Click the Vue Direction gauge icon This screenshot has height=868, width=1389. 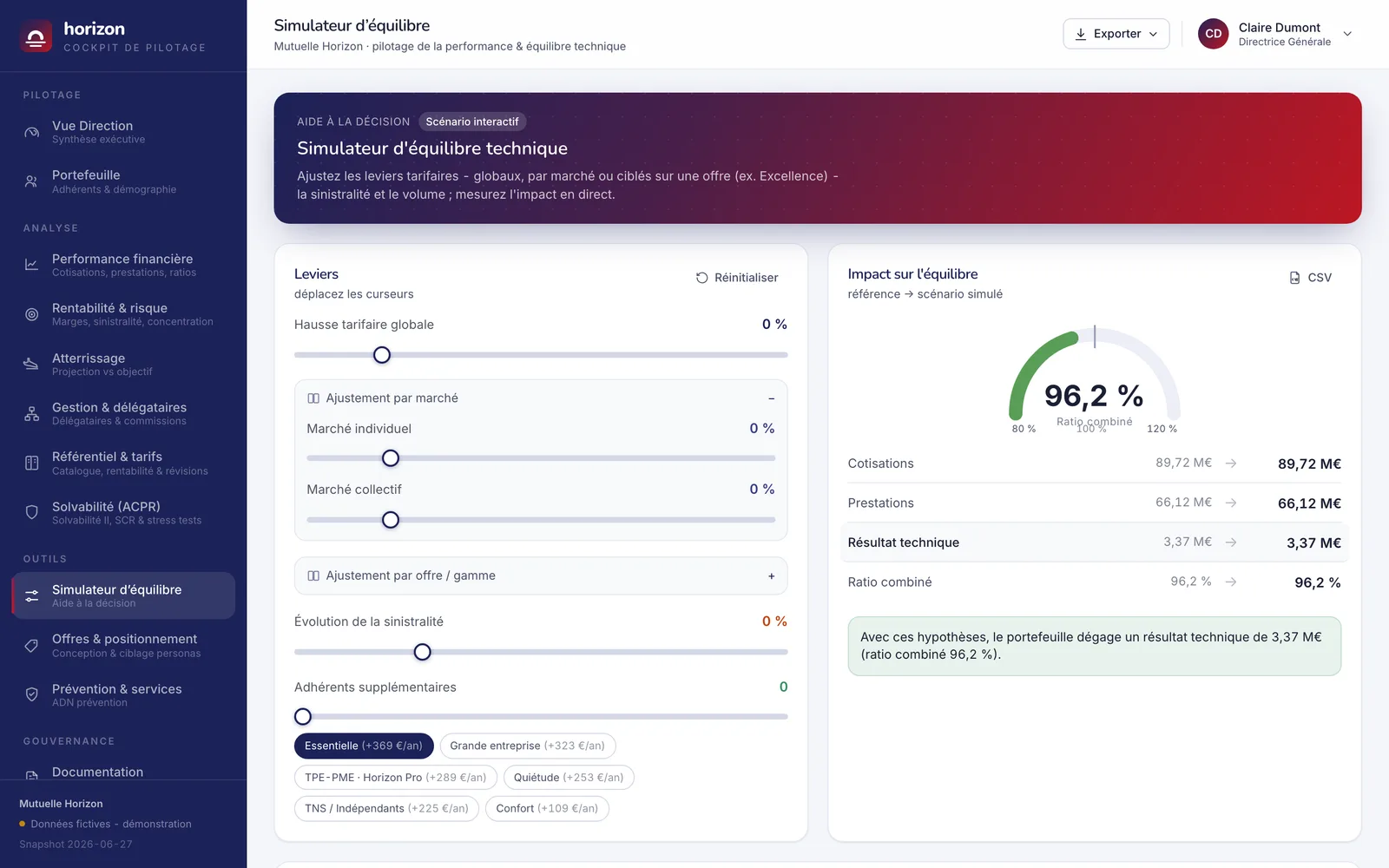click(31, 132)
